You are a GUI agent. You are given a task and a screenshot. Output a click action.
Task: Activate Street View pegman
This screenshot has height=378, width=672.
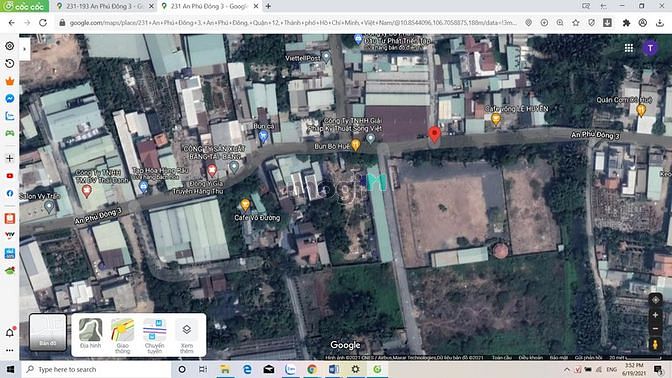point(655,344)
